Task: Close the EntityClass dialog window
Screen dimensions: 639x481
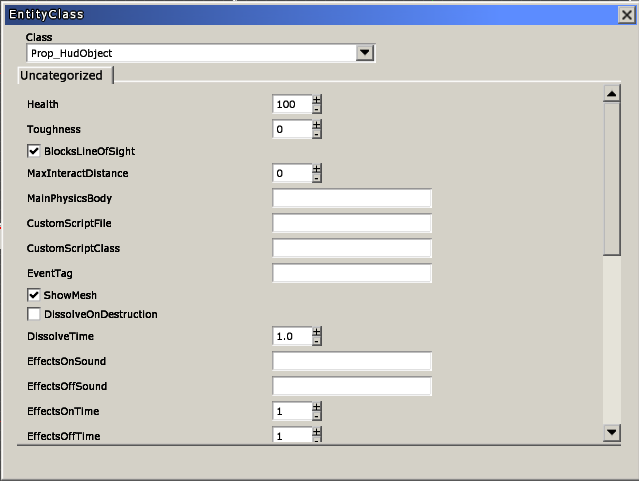Action: pyautogui.click(x=626, y=15)
